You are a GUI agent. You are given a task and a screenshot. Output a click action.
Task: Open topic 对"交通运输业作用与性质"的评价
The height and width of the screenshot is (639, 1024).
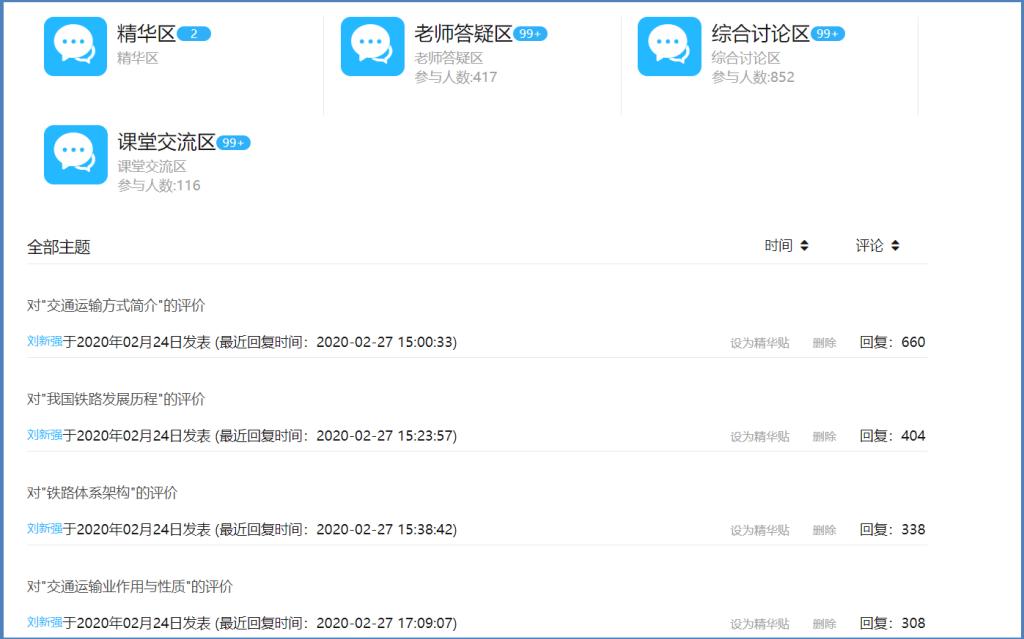(x=130, y=586)
